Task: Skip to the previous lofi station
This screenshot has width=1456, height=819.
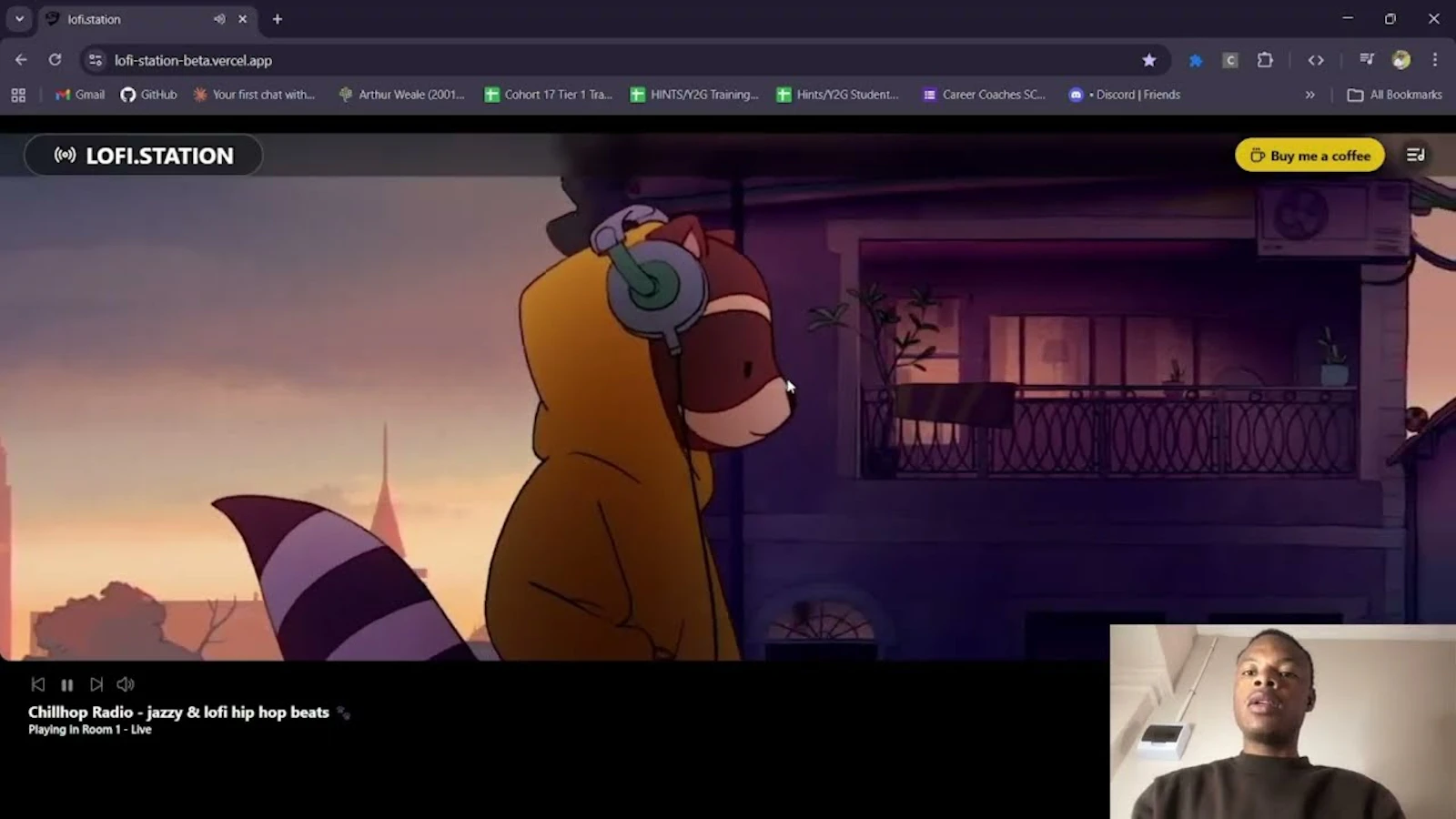Action: 38,684
